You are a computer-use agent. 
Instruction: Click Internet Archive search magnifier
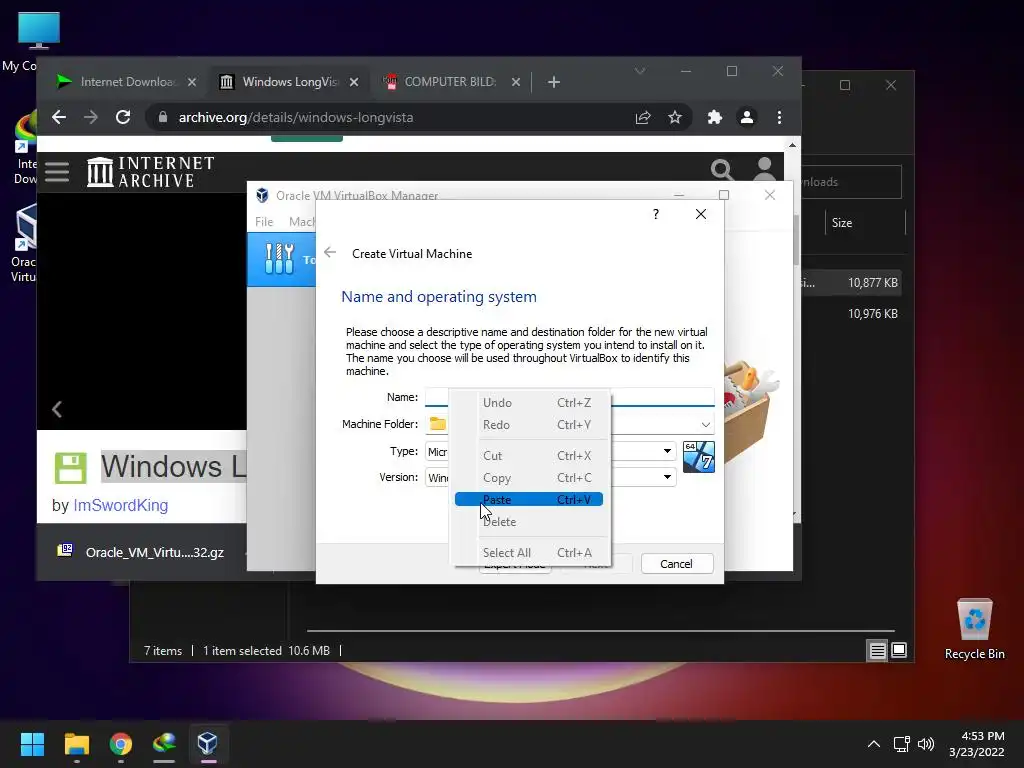[722, 170]
